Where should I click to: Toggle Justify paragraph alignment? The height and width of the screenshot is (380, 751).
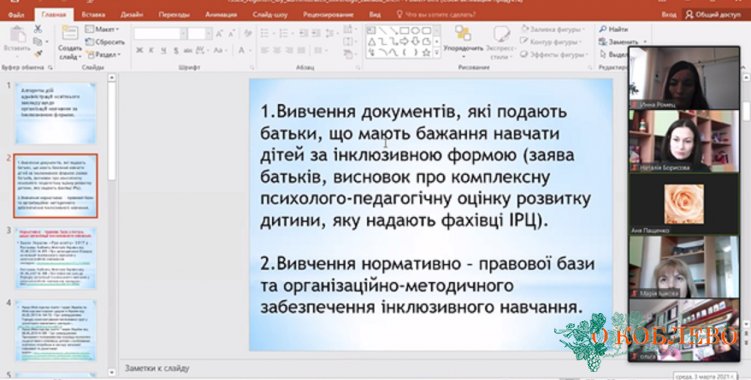point(302,50)
